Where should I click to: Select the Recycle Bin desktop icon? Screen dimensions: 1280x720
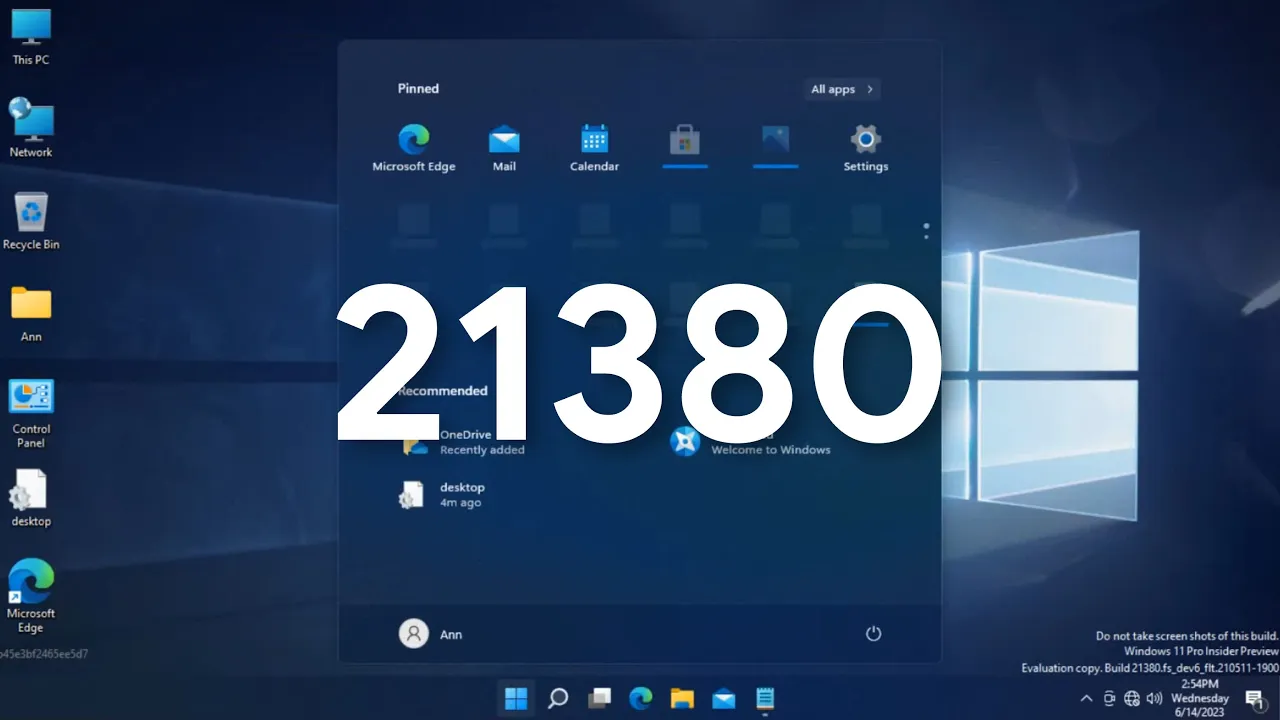(x=31, y=221)
